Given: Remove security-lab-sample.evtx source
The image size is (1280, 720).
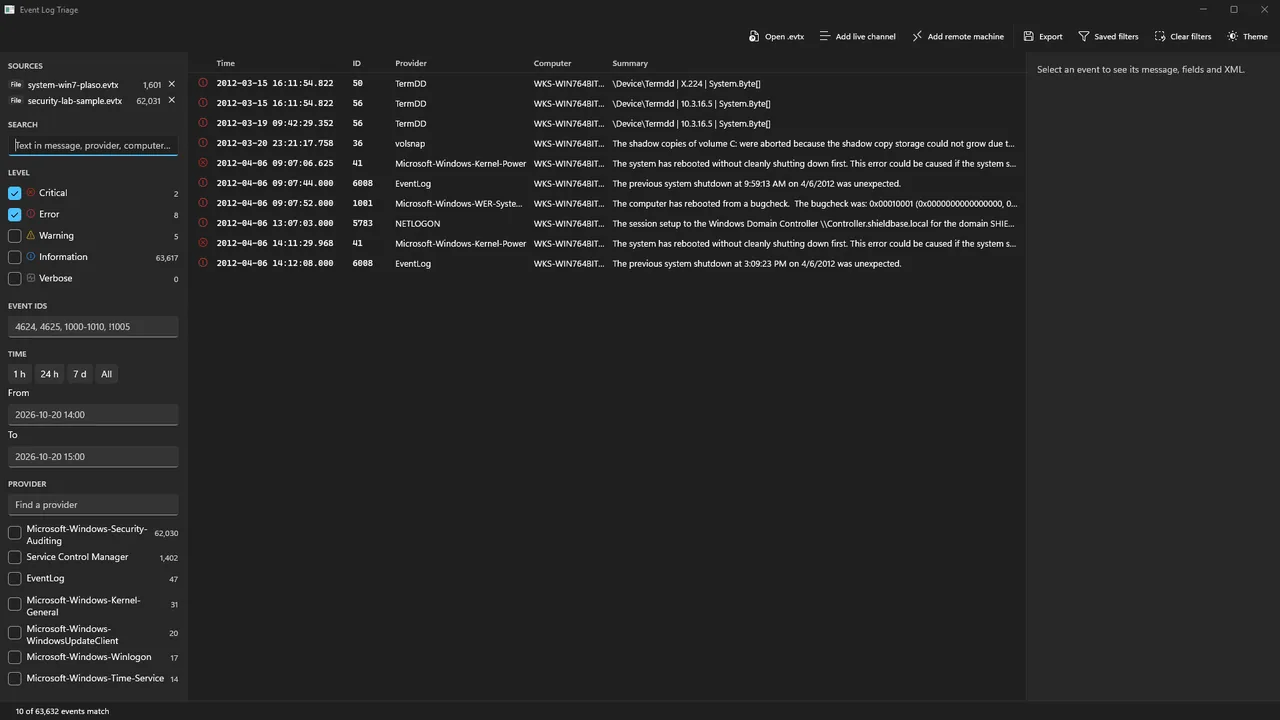Looking at the screenshot, I should point(171,101).
